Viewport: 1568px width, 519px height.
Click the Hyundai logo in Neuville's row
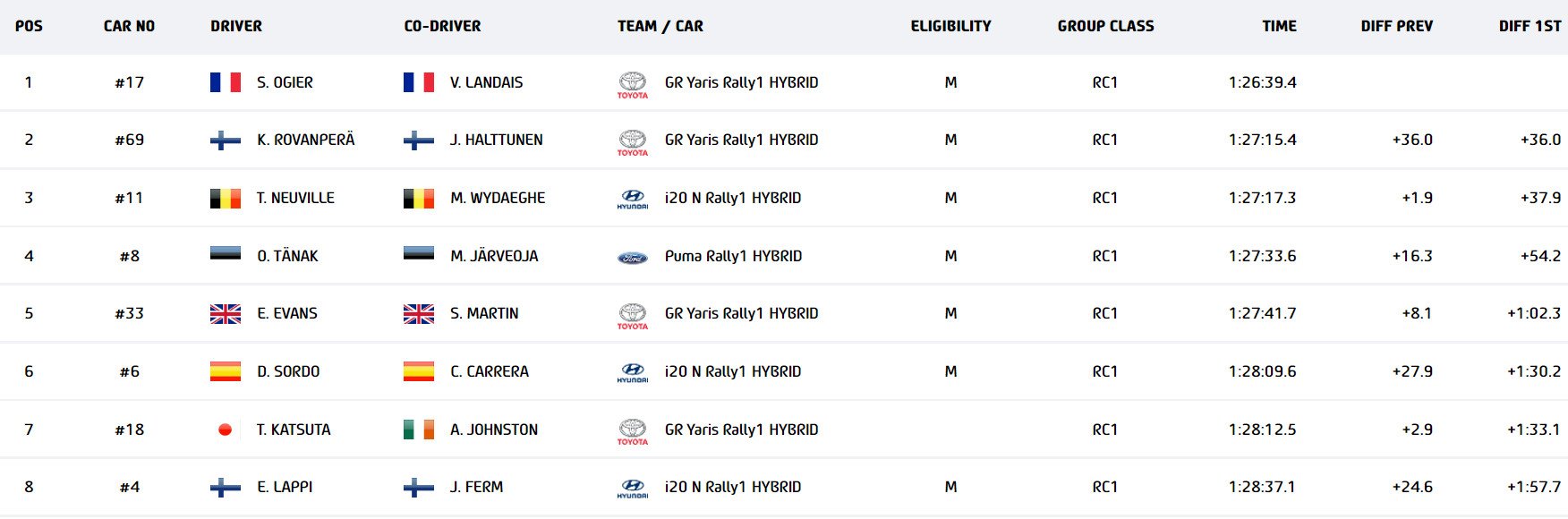[x=633, y=199]
